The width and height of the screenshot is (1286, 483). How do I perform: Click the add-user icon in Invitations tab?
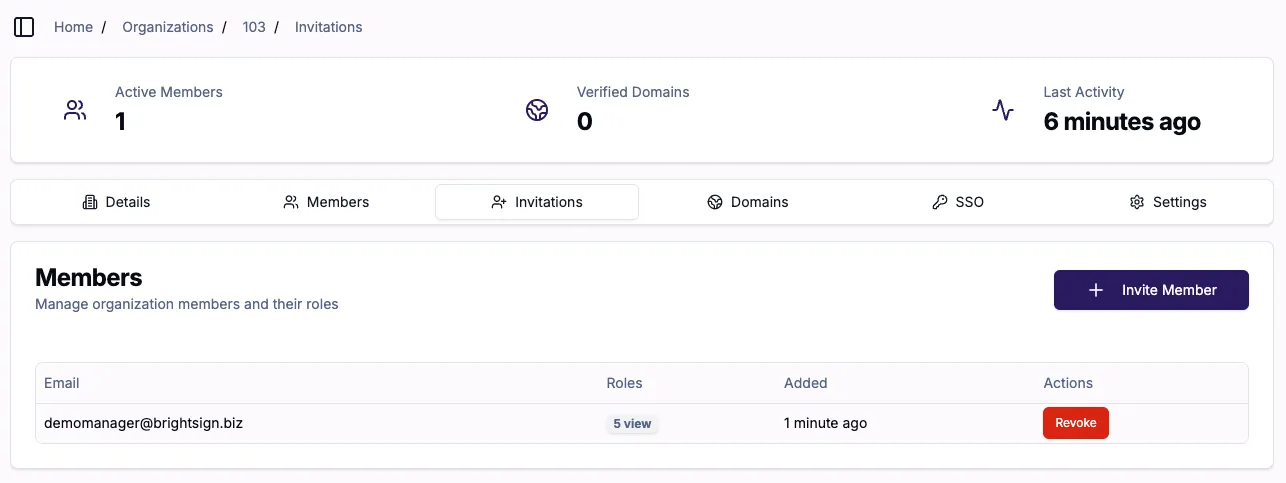[499, 202]
